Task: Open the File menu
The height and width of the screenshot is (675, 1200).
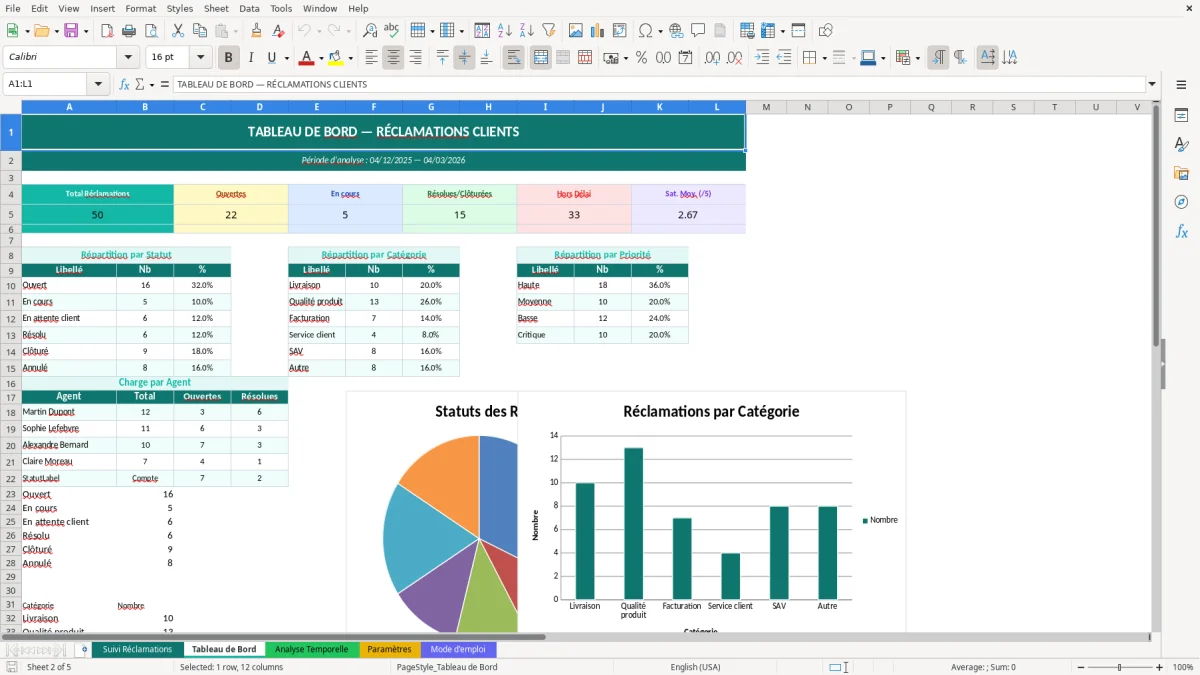Action: 12,8
